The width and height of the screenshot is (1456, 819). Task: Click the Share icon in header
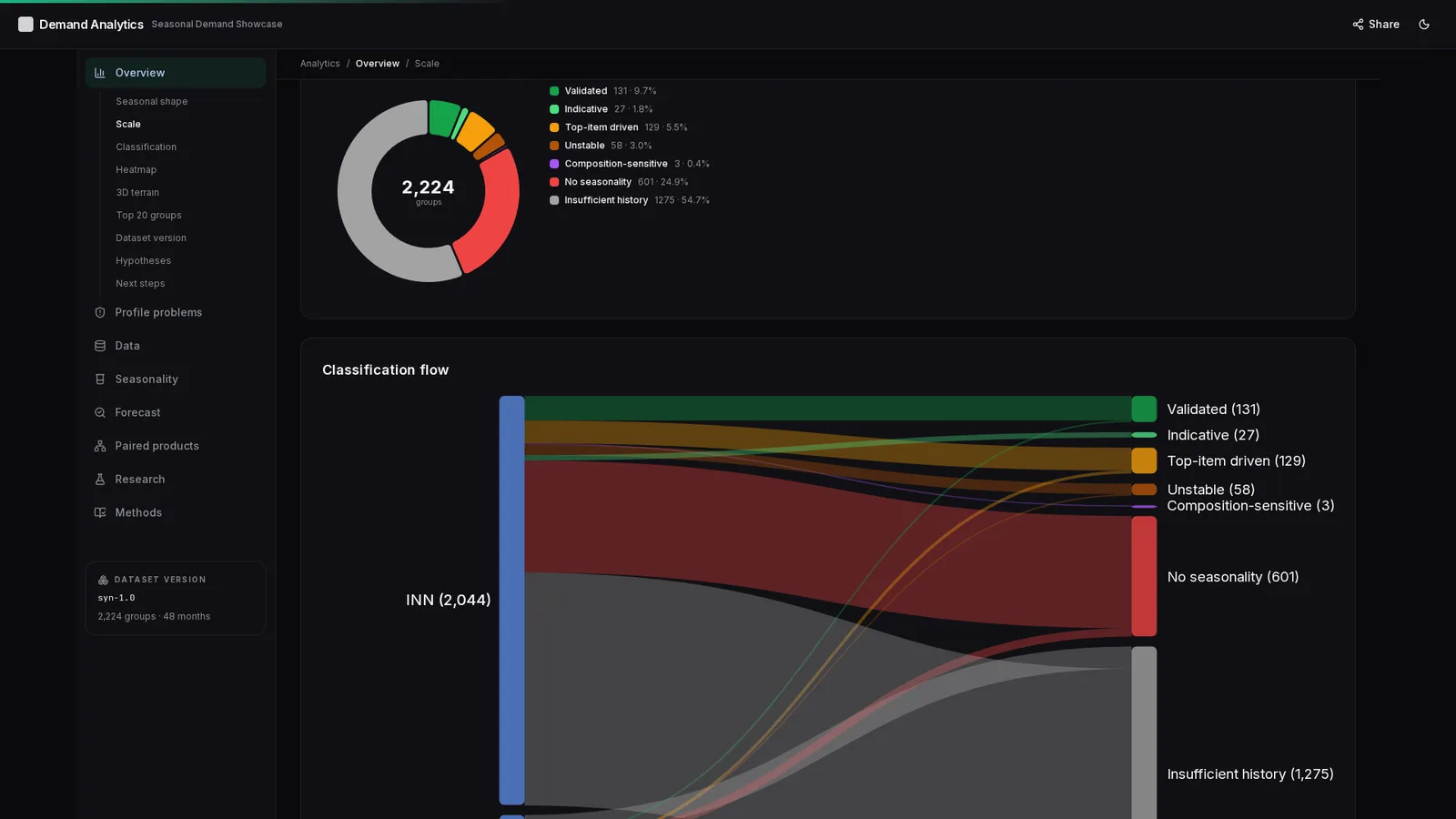tap(1358, 25)
